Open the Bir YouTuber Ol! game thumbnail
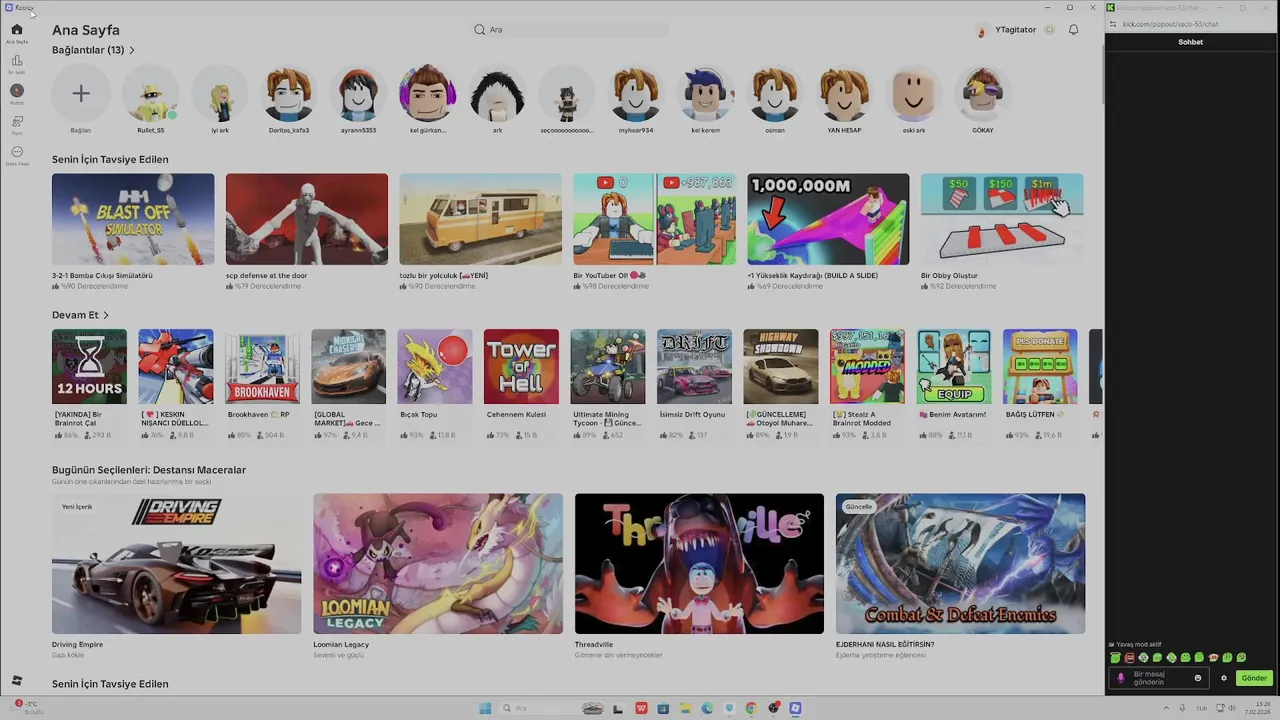 point(654,219)
